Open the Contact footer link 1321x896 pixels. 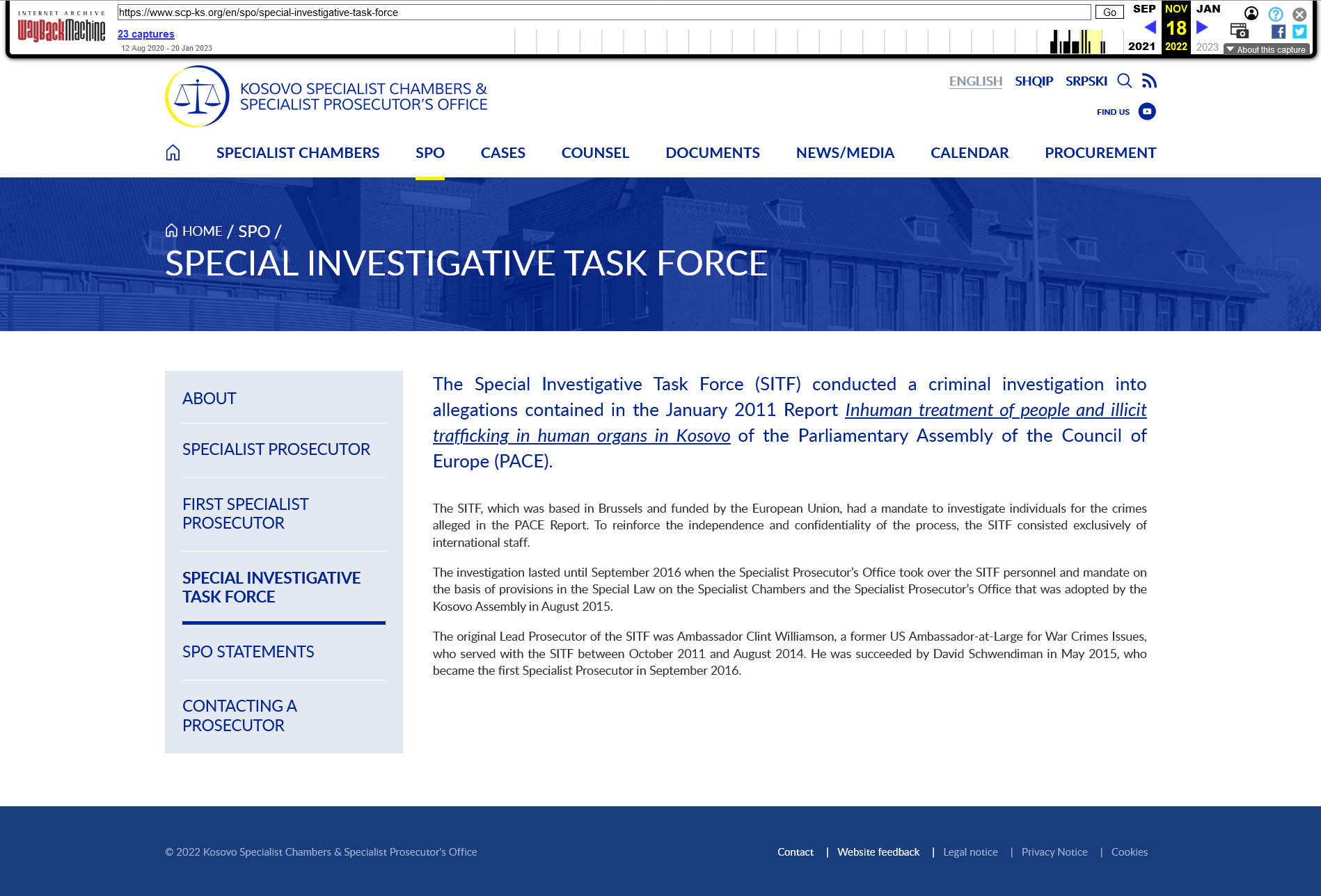coord(796,852)
